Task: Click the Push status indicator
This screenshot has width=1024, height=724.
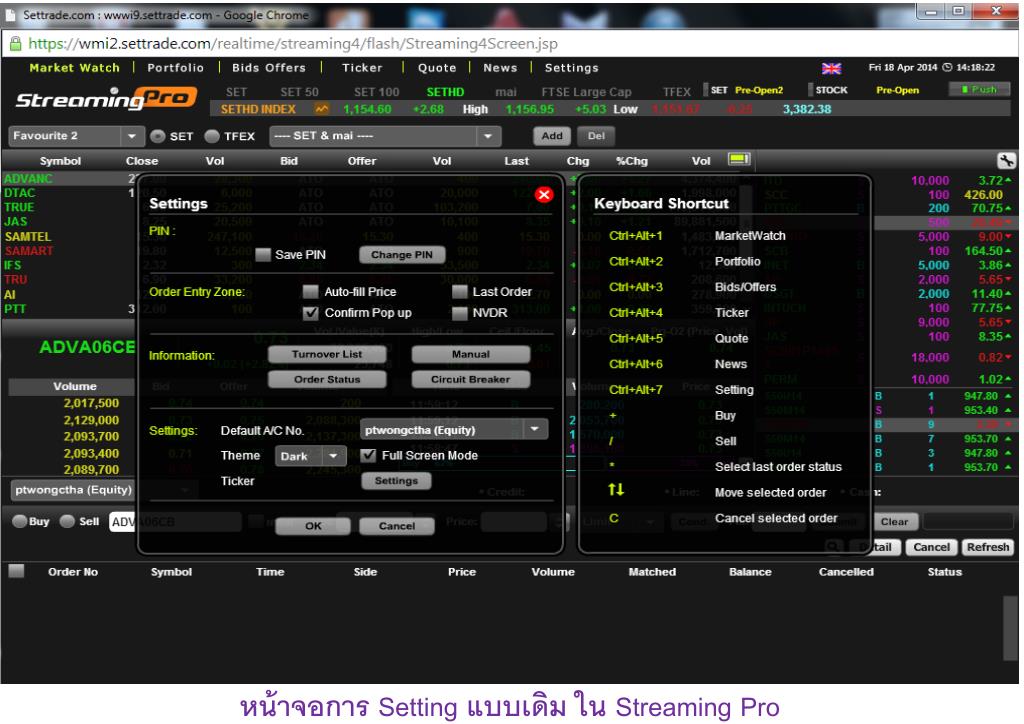Action: [979, 89]
